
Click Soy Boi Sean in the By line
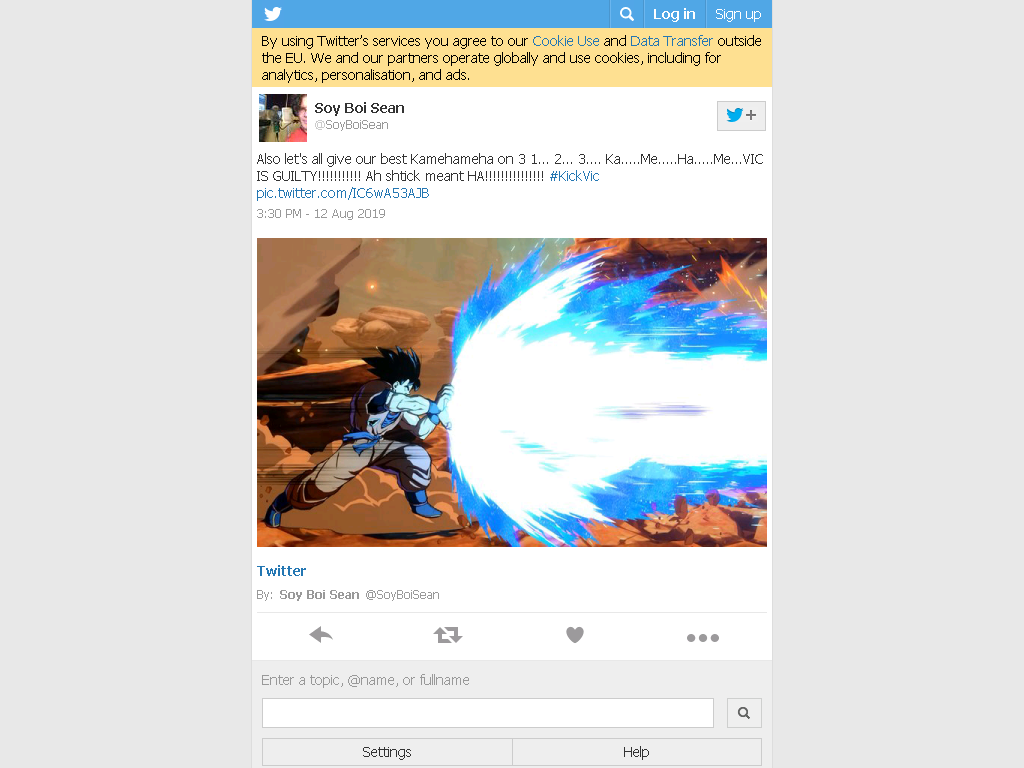click(319, 595)
